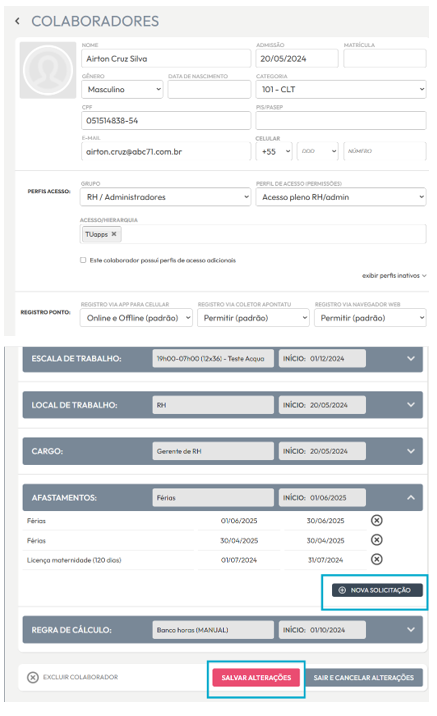Click the Escala de Trabalho início 01/12/2024
The height and width of the screenshot is (716, 437).
pos(322,358)
